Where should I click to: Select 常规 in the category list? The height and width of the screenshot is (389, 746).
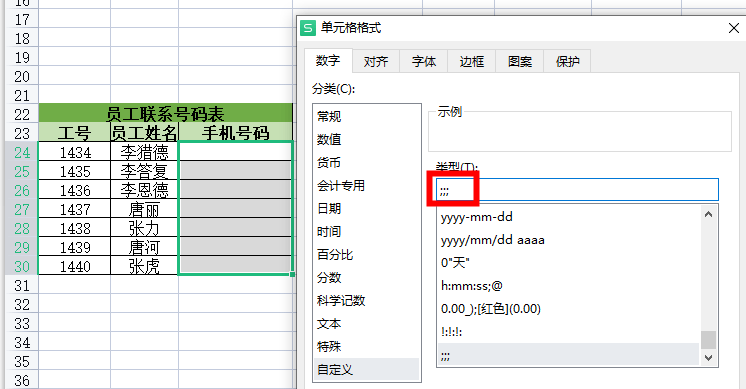point(366,117)
